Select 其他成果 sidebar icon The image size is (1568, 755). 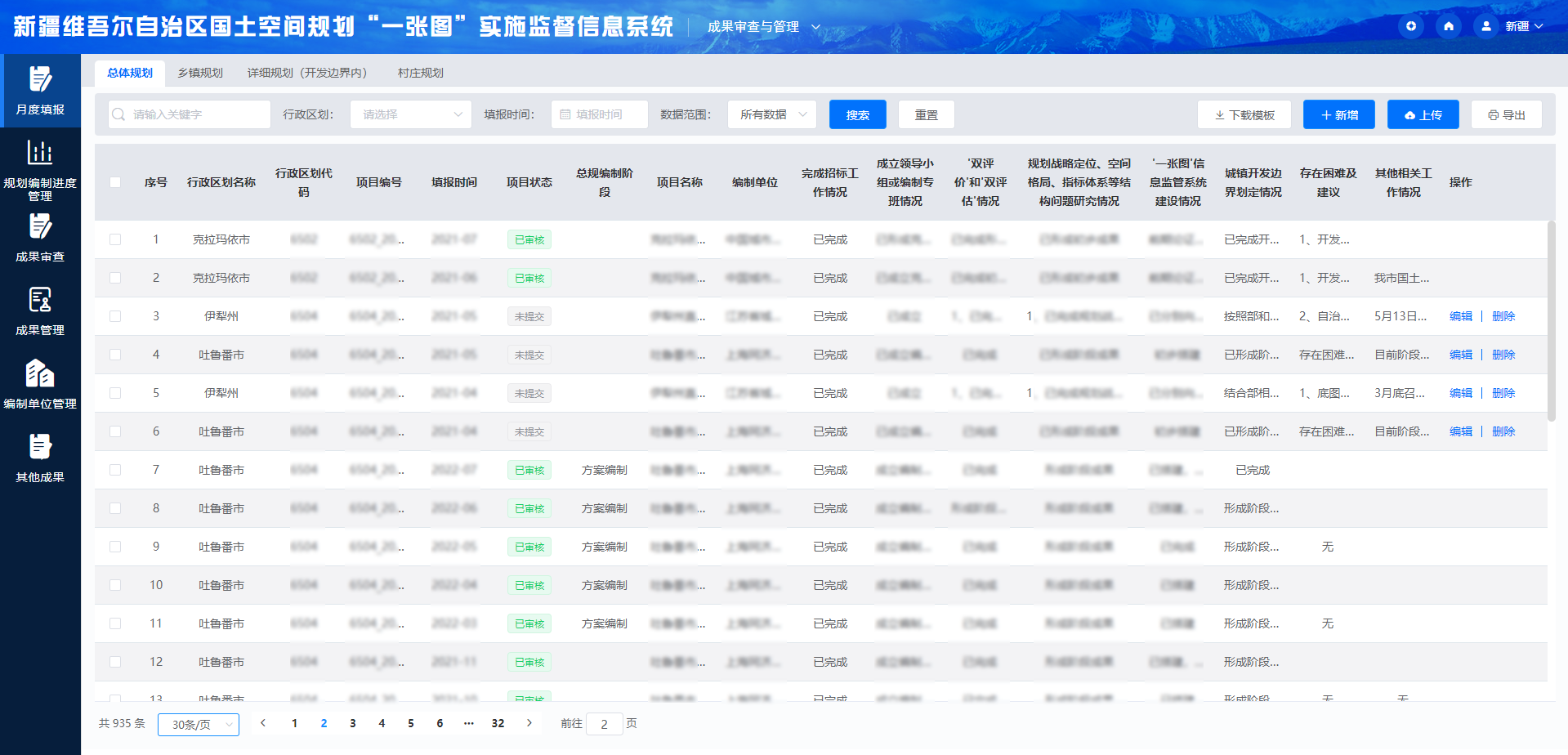pos(40,458)
